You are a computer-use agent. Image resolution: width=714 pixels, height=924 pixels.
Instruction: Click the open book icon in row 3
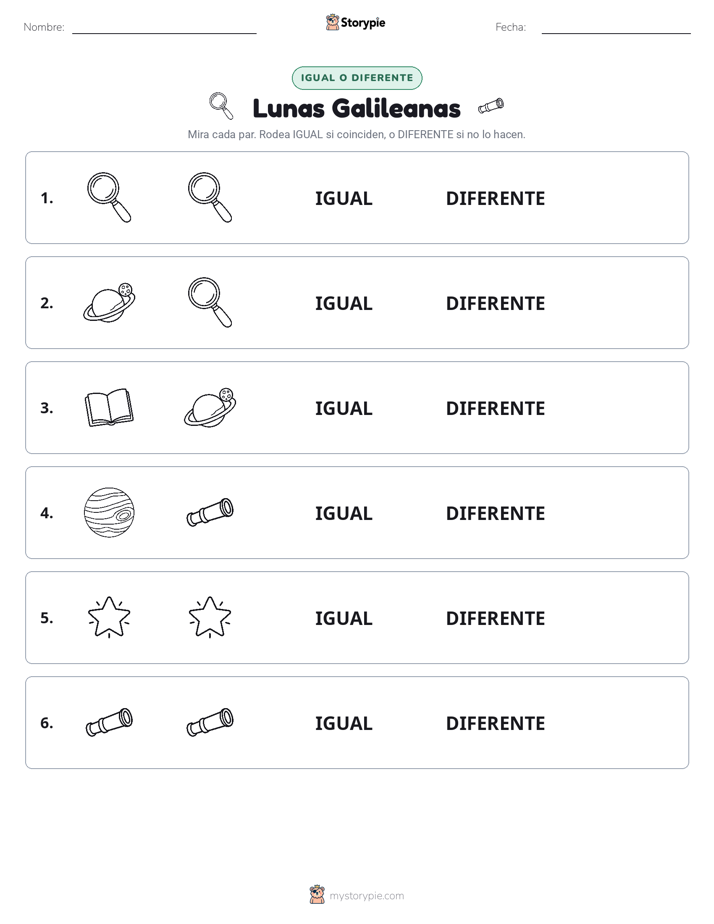pyautogui.click(x=109, y=407)
